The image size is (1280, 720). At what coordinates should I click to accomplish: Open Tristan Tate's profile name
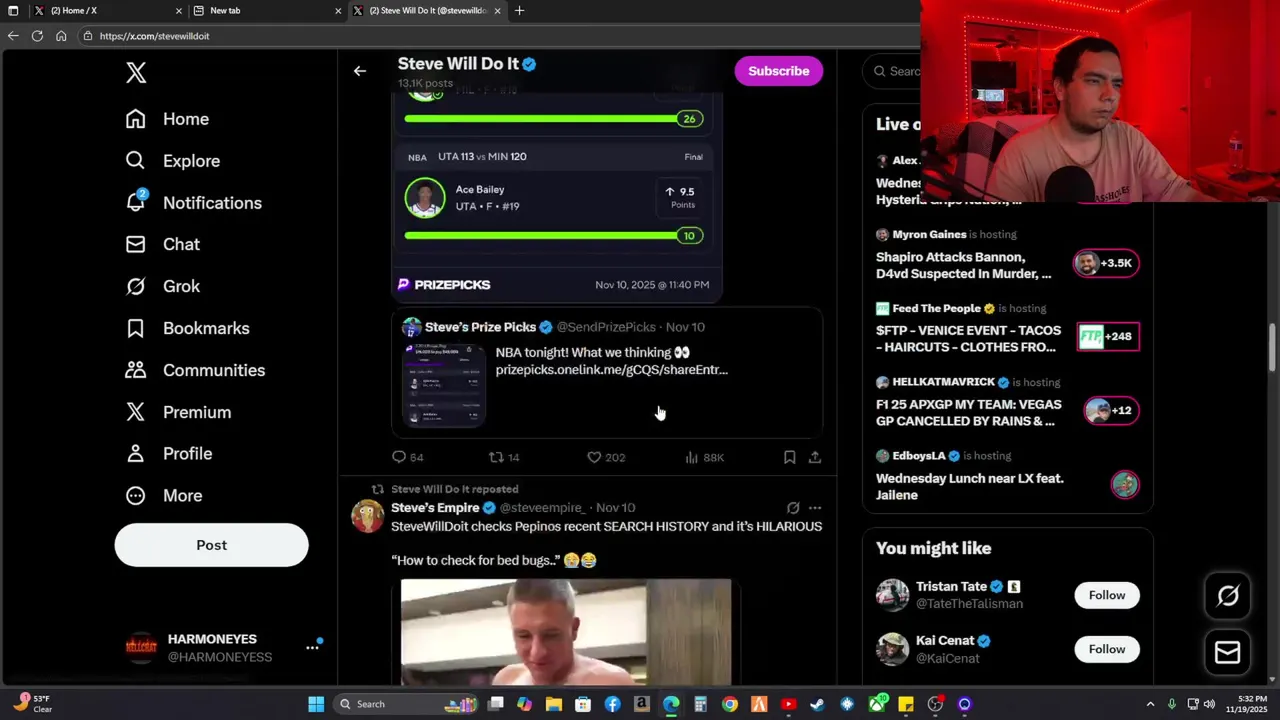pos(951,587)
